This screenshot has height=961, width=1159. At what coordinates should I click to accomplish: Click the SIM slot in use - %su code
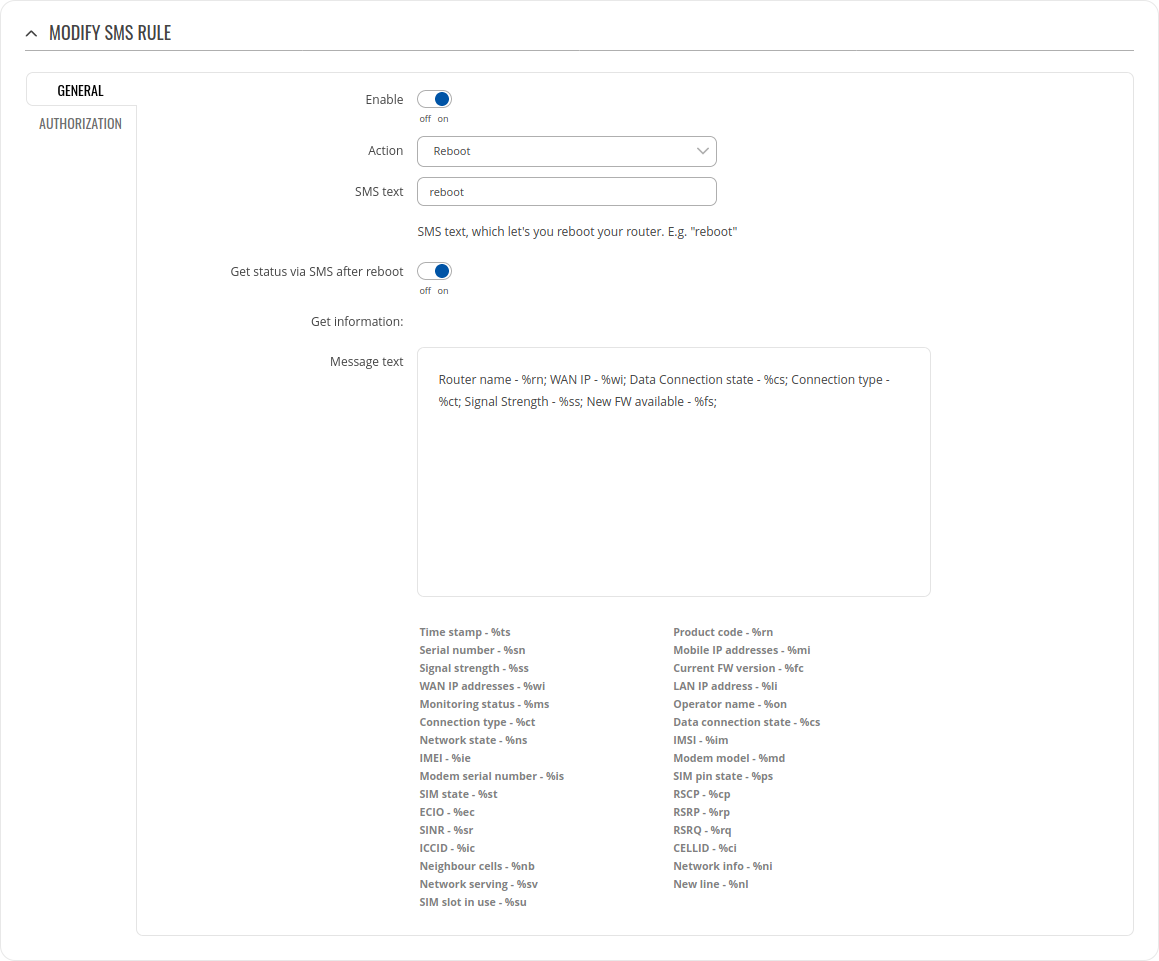pyautogui.click(x=473, y=903)
